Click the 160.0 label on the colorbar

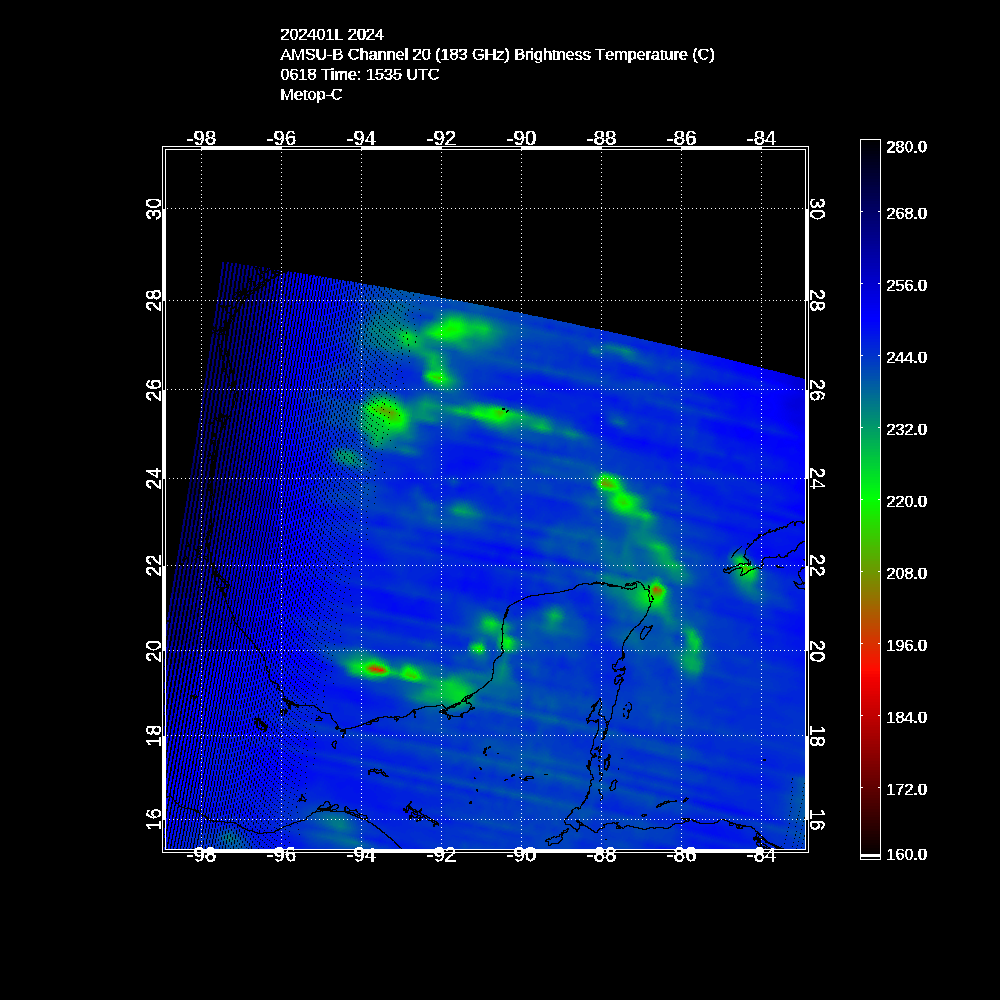[x=907, y=854]
